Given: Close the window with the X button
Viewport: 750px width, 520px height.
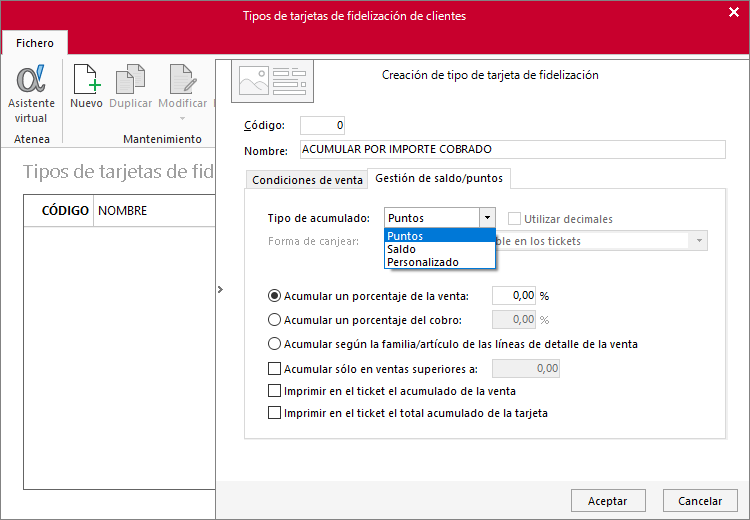Looking at the screenshot, I should click(734, 12).
